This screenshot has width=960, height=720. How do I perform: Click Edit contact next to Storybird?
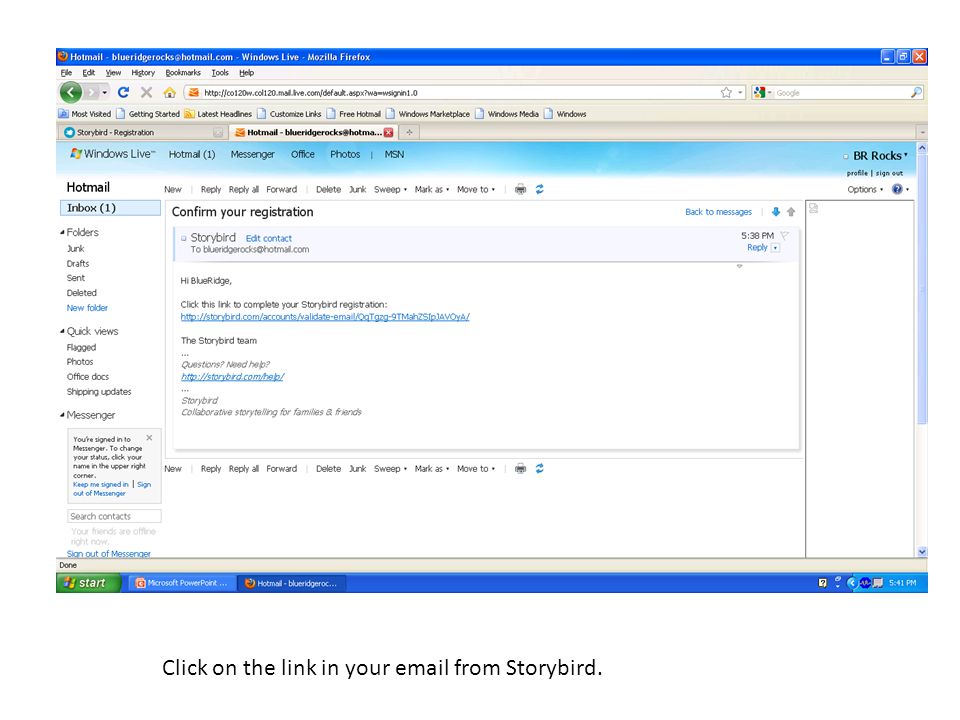pos(269,238)
